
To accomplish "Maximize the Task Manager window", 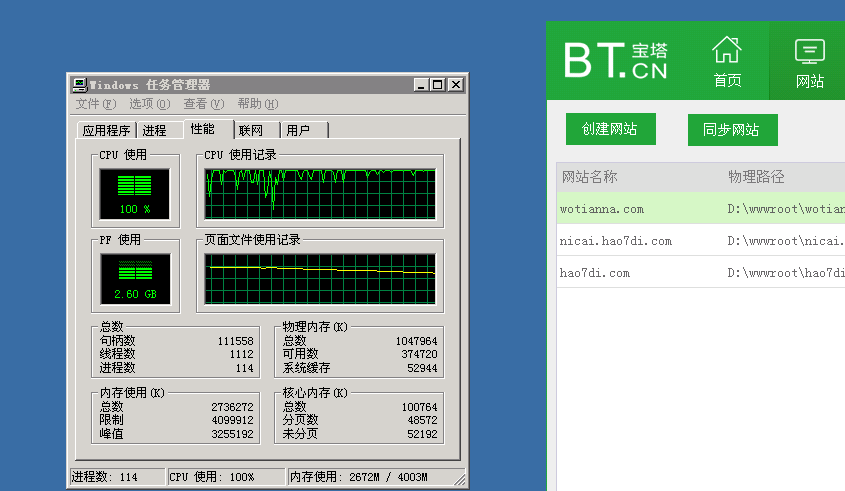I will [x=438, y=85].
